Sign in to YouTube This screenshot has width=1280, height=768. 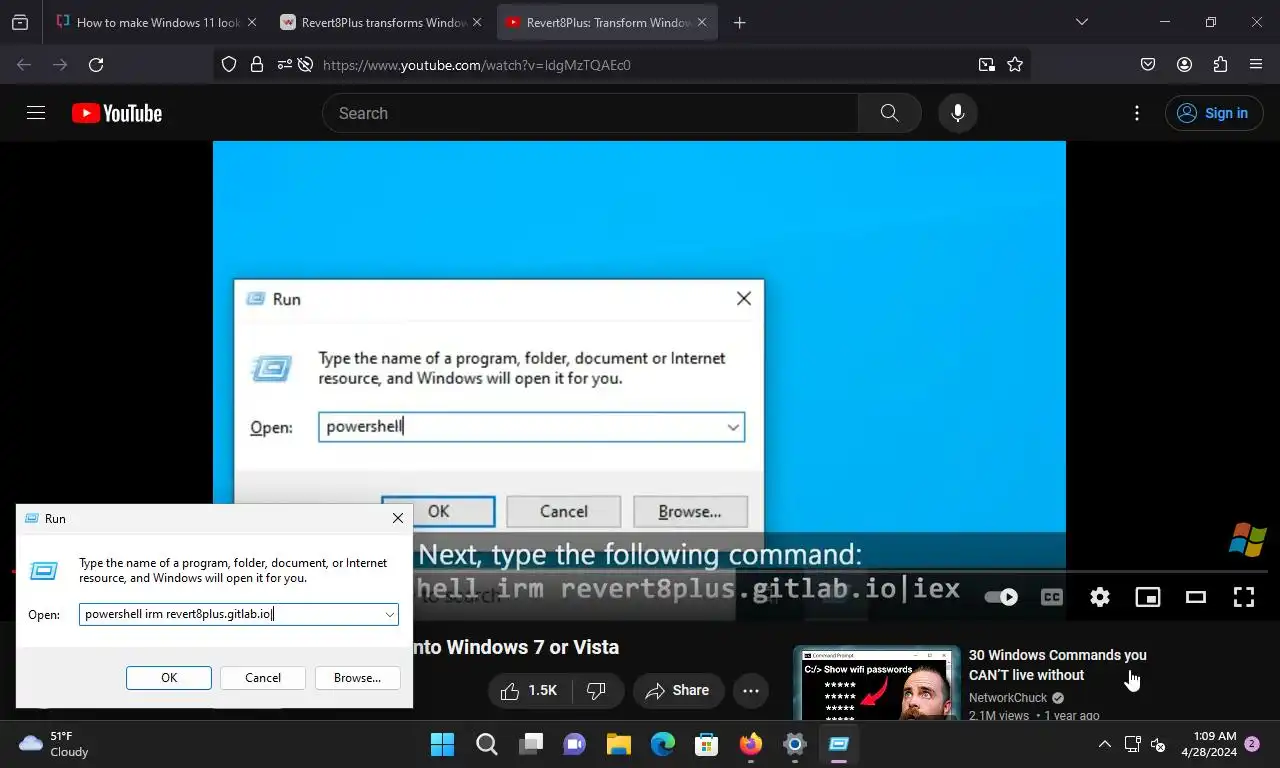coord(1213,113)
